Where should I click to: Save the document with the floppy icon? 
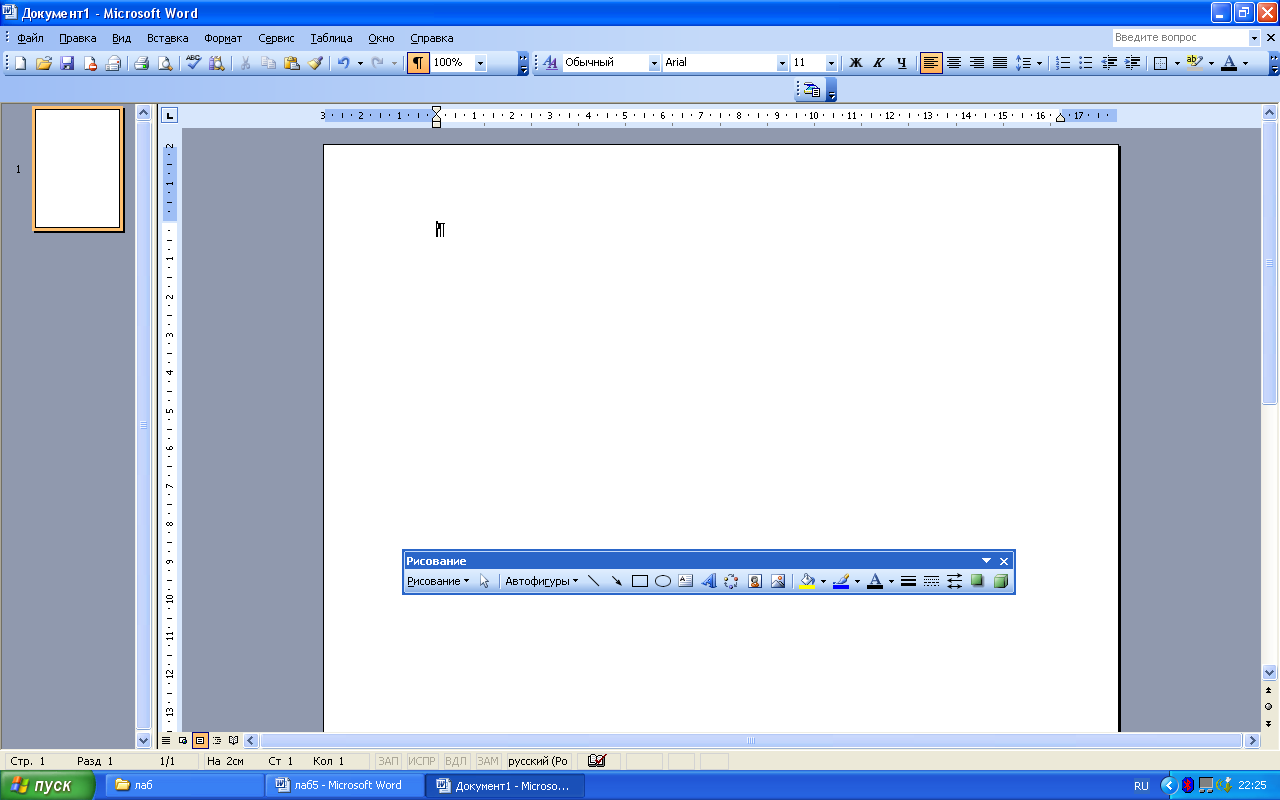67,63
